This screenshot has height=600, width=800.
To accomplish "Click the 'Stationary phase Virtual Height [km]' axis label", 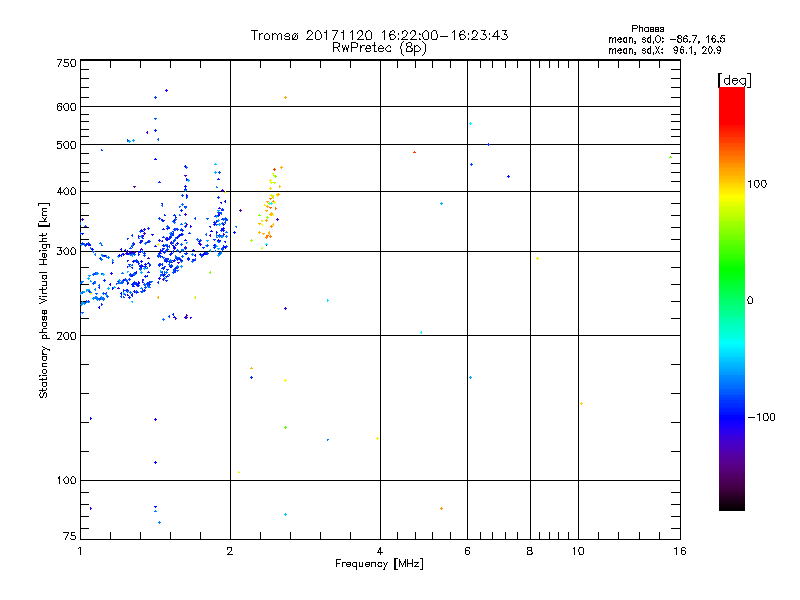I will [44, 300].
